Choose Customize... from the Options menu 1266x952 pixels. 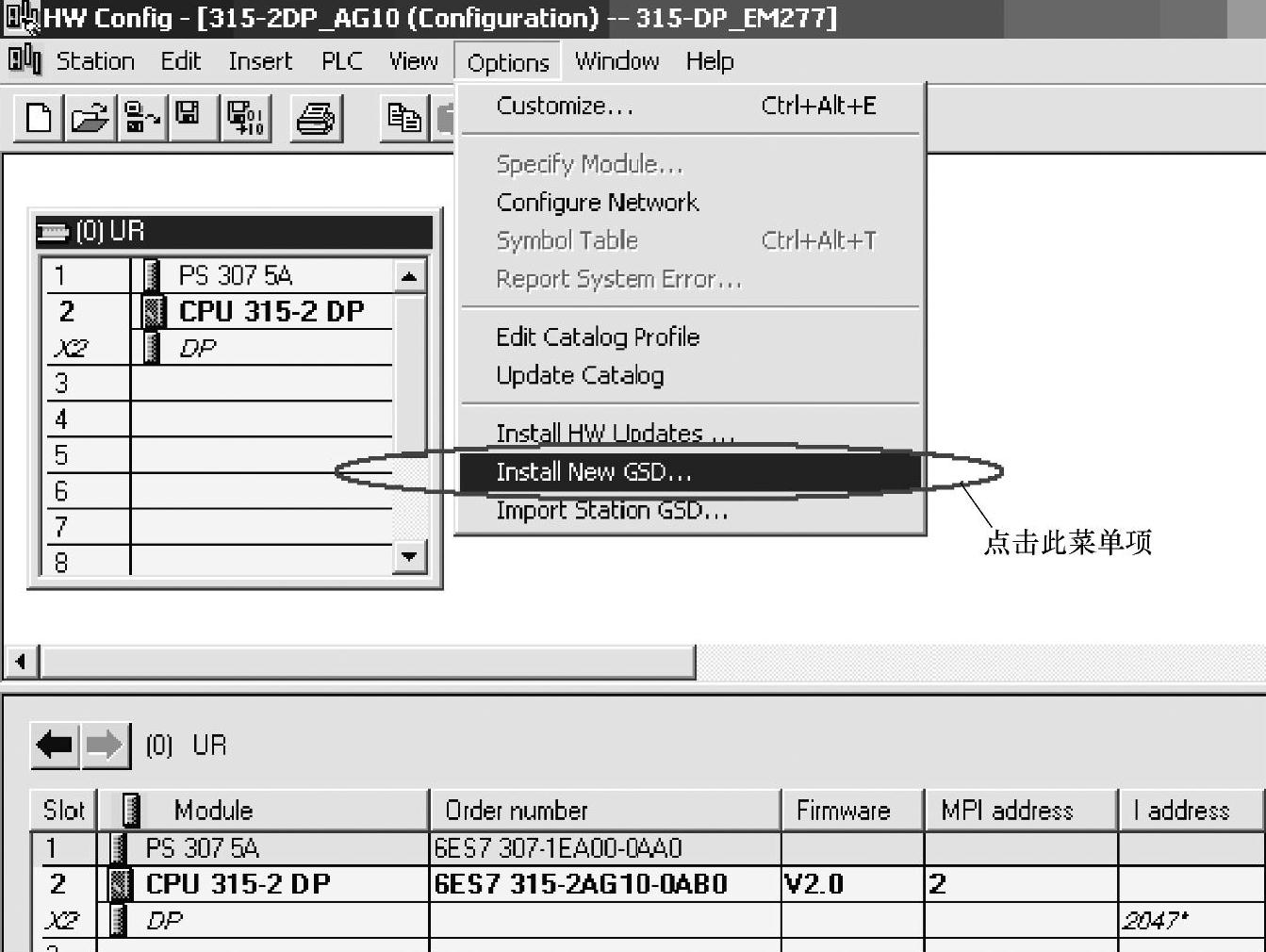click(690, 106)
